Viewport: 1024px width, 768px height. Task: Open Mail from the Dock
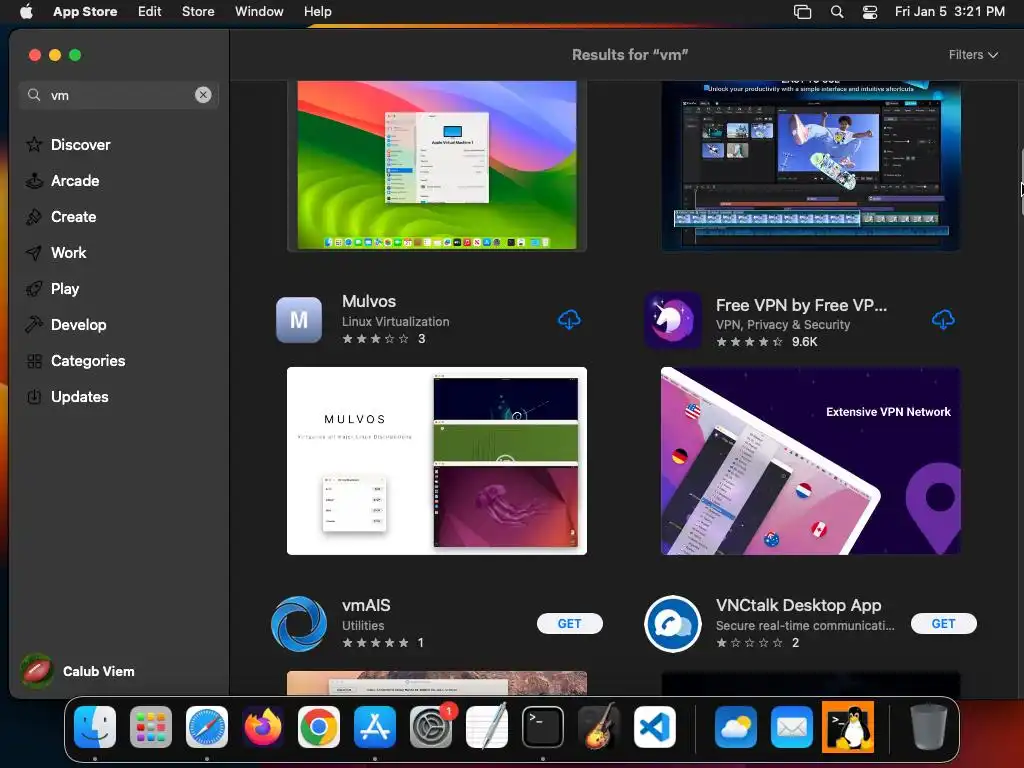tap(792, 727)
